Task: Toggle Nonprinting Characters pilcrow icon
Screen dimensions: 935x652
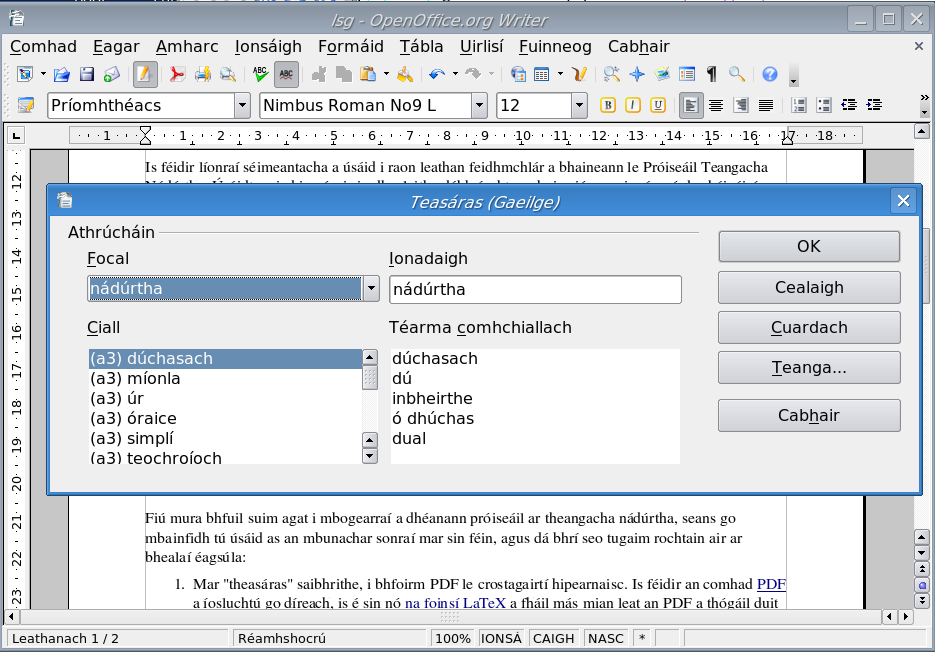Action: tap(711, 75)
